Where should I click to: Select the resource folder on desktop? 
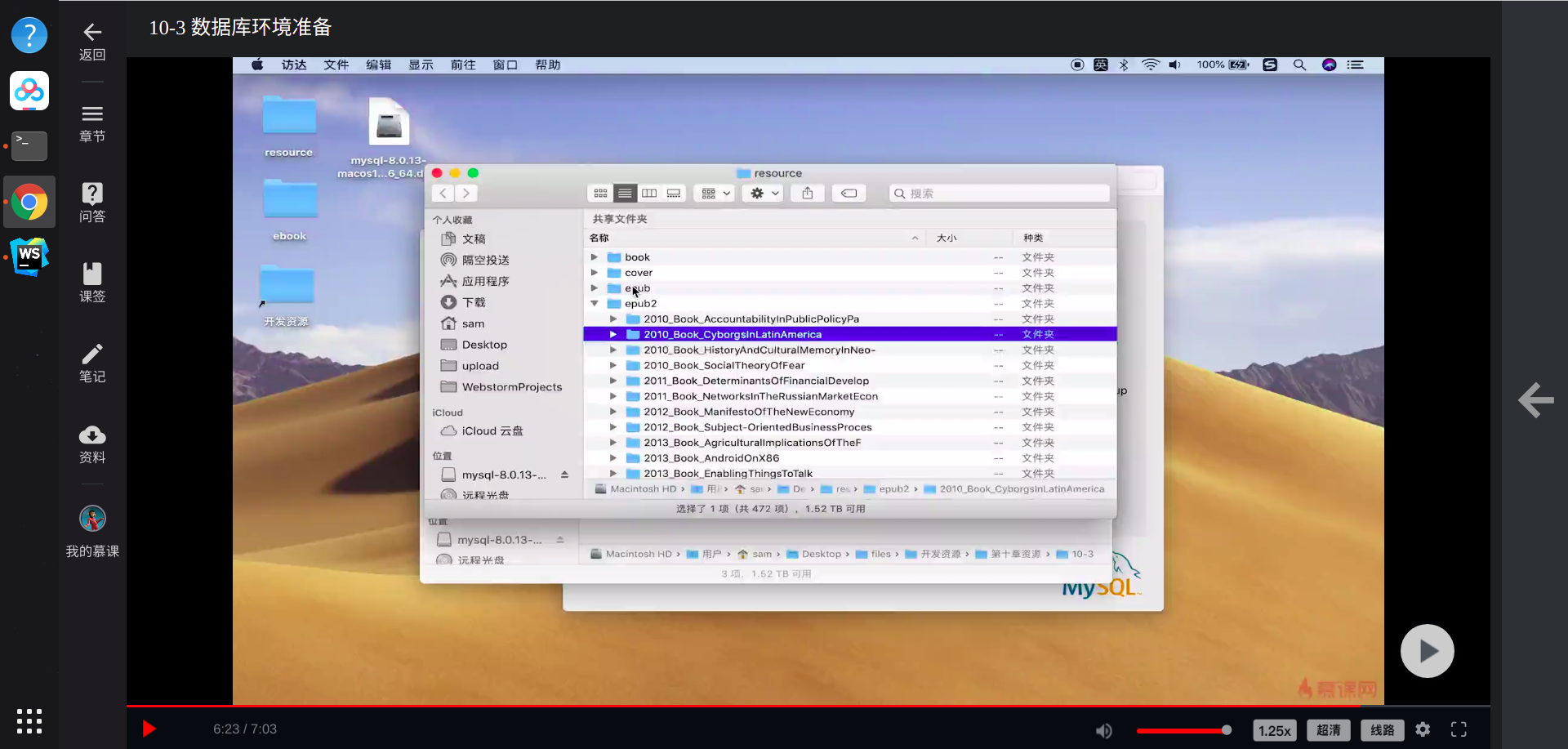point(289,127)
